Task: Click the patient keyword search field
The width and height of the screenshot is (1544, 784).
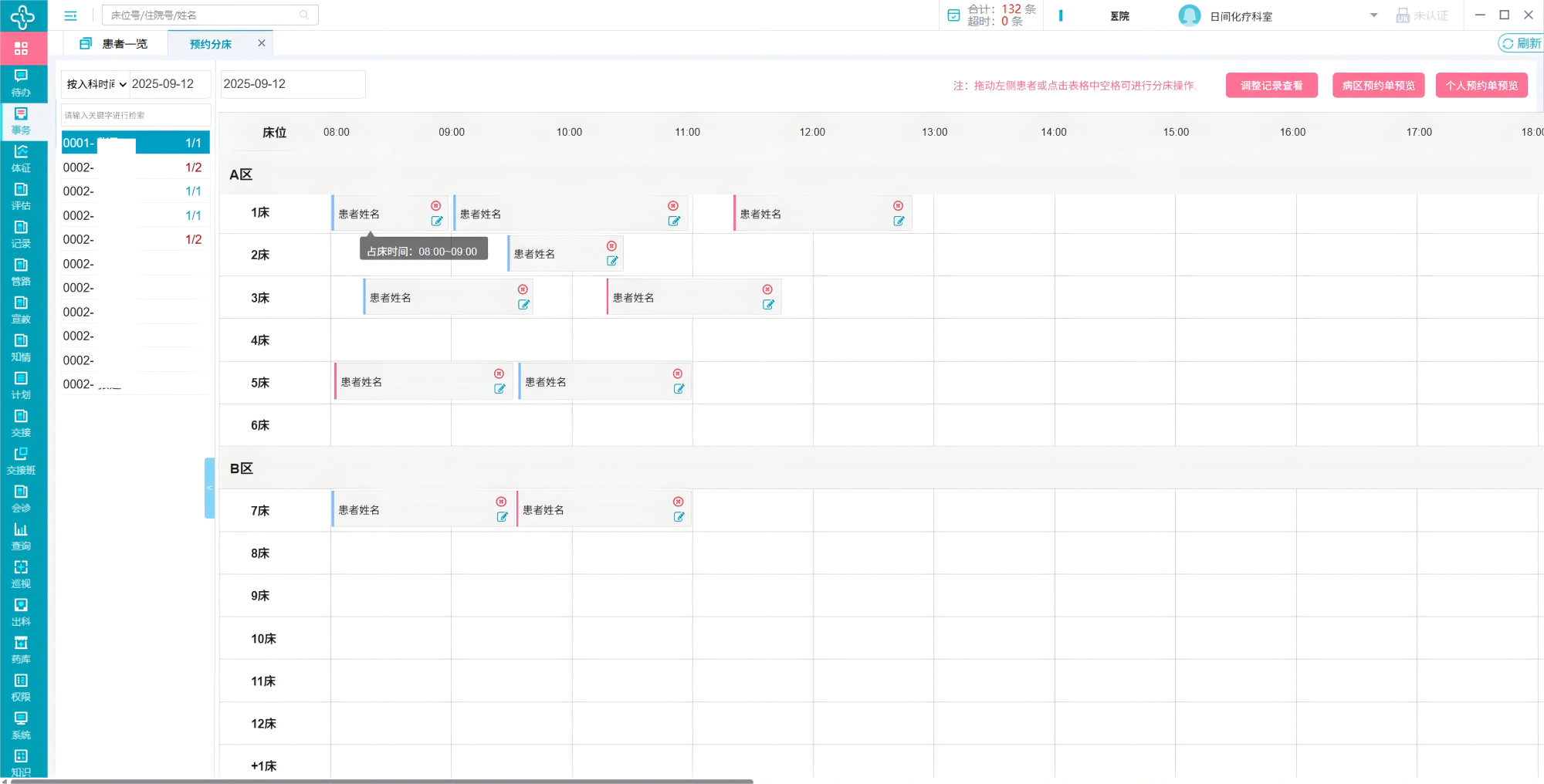Action: point(135,115)
